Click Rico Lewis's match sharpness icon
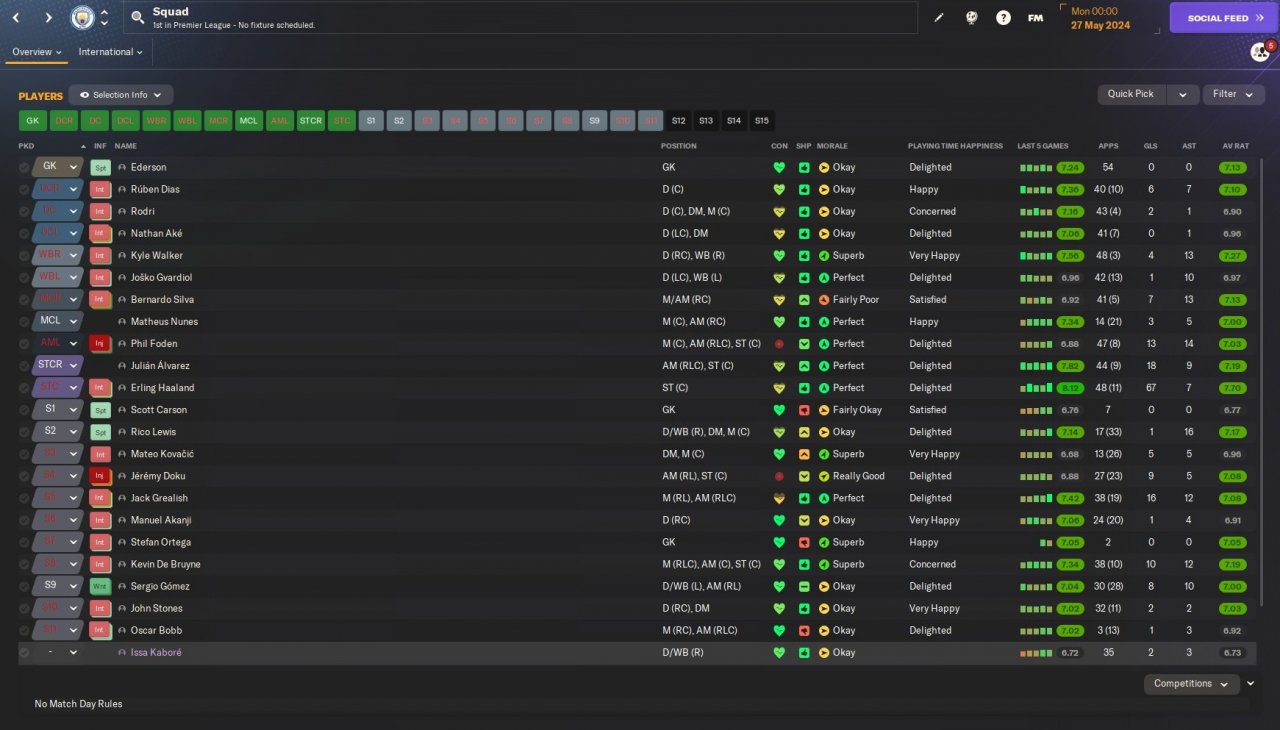Image resolution: width=1280 pixels, height=730 pixels. click(804, 432)
